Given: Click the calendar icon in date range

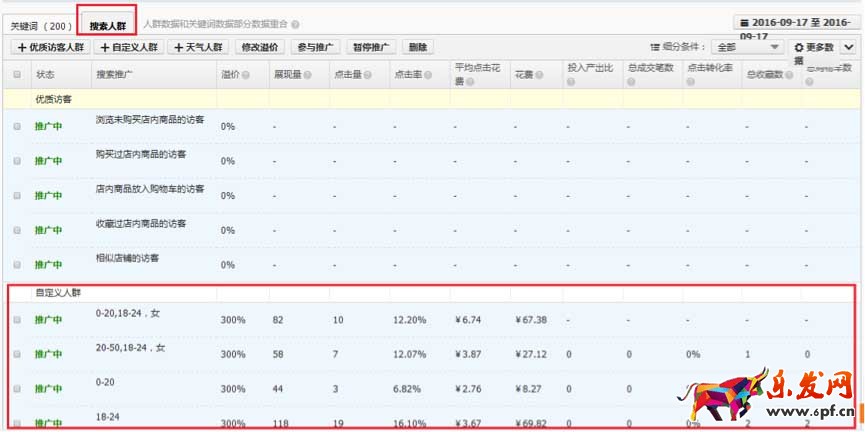Looking at the screenshot, I should tap(744, 22).
